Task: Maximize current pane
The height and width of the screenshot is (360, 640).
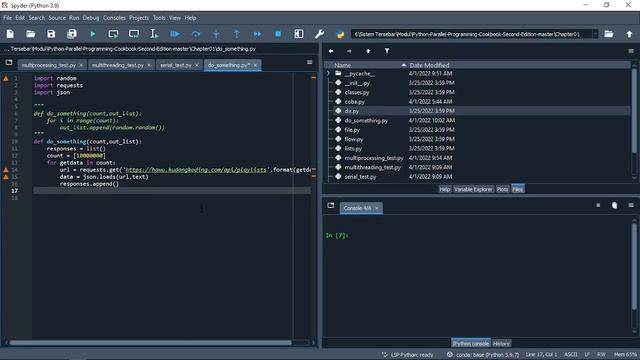Action: tap(299, 34)
